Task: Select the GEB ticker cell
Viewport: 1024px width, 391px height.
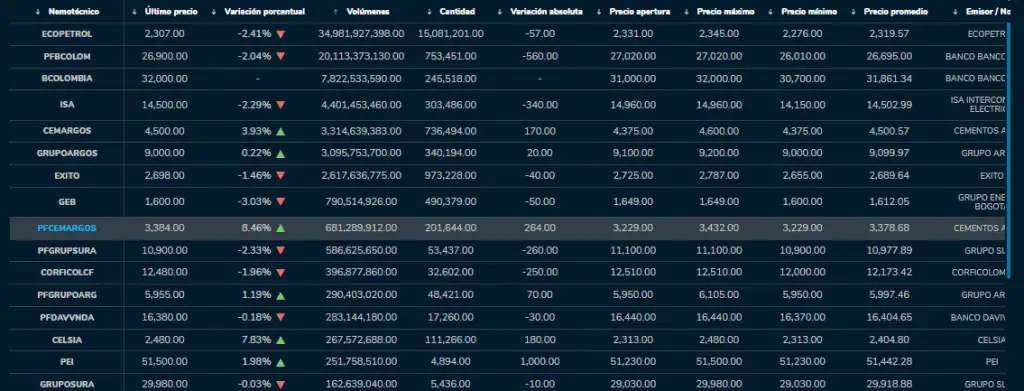Action: [67, 202]
